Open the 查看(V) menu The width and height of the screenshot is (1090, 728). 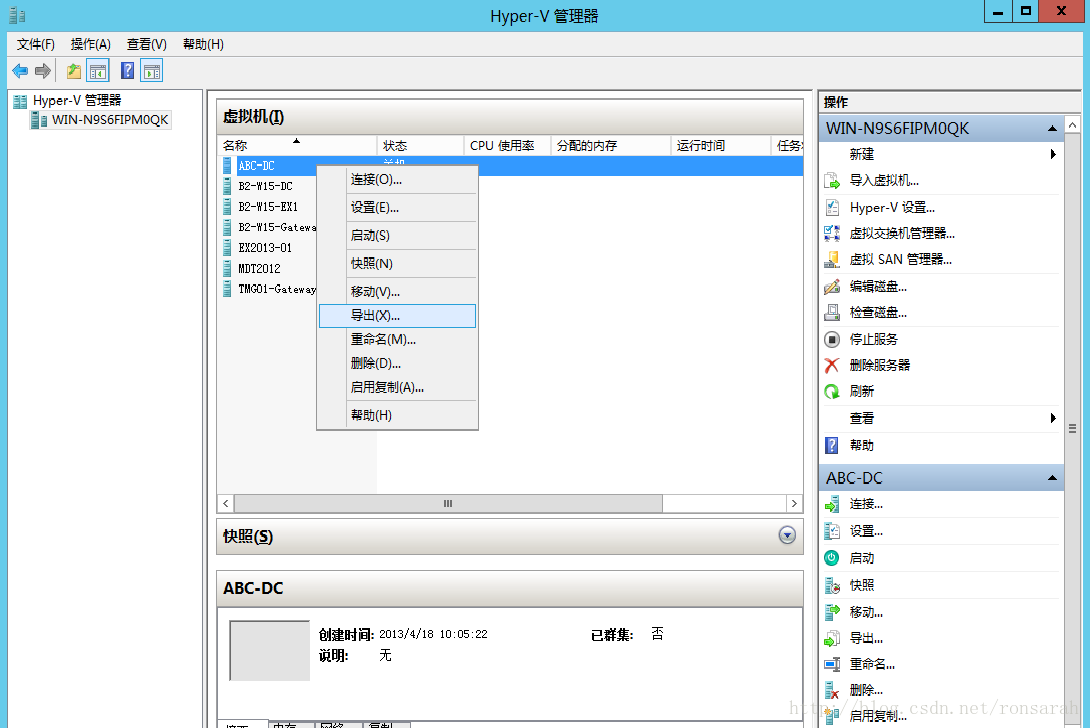click(147, 45)
